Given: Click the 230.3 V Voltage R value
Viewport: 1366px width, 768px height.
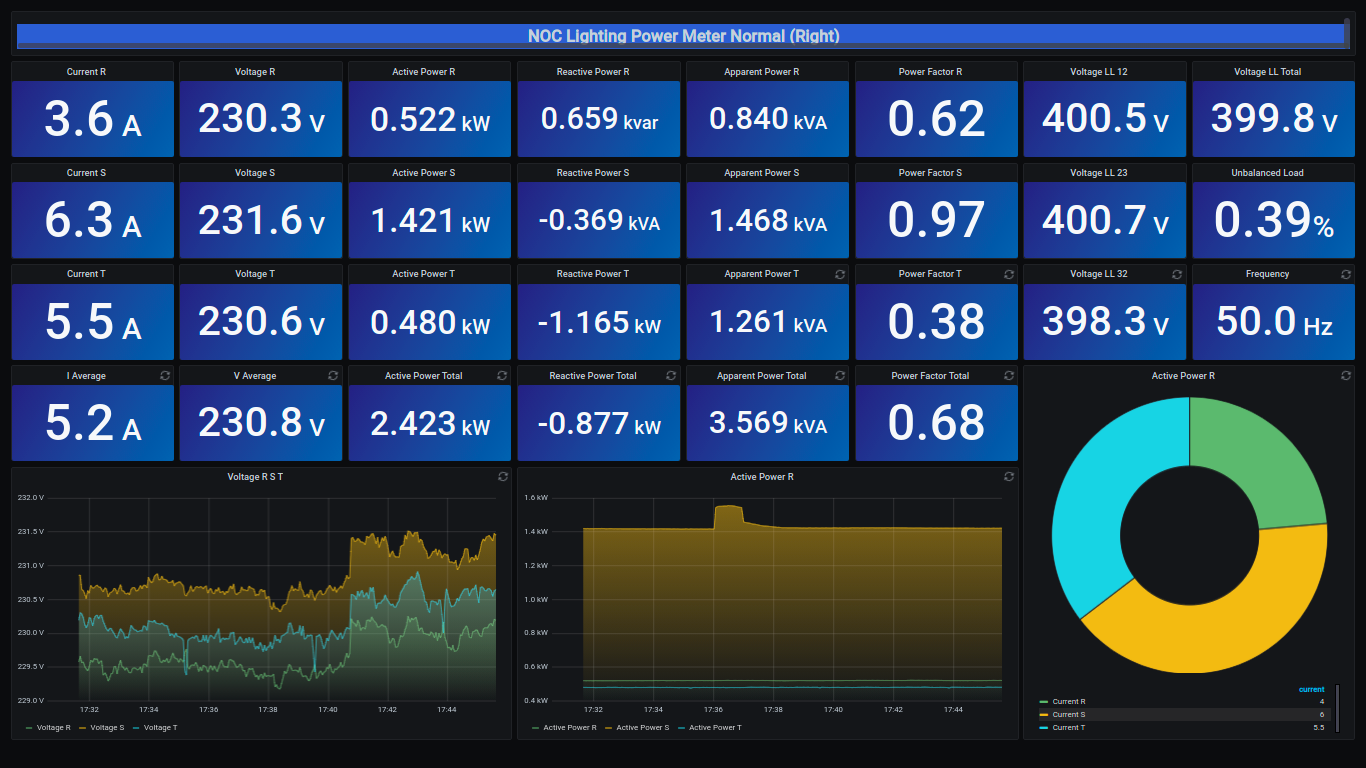Looking at the screenshot, I should pyautogui.click(x=261, y=120).
